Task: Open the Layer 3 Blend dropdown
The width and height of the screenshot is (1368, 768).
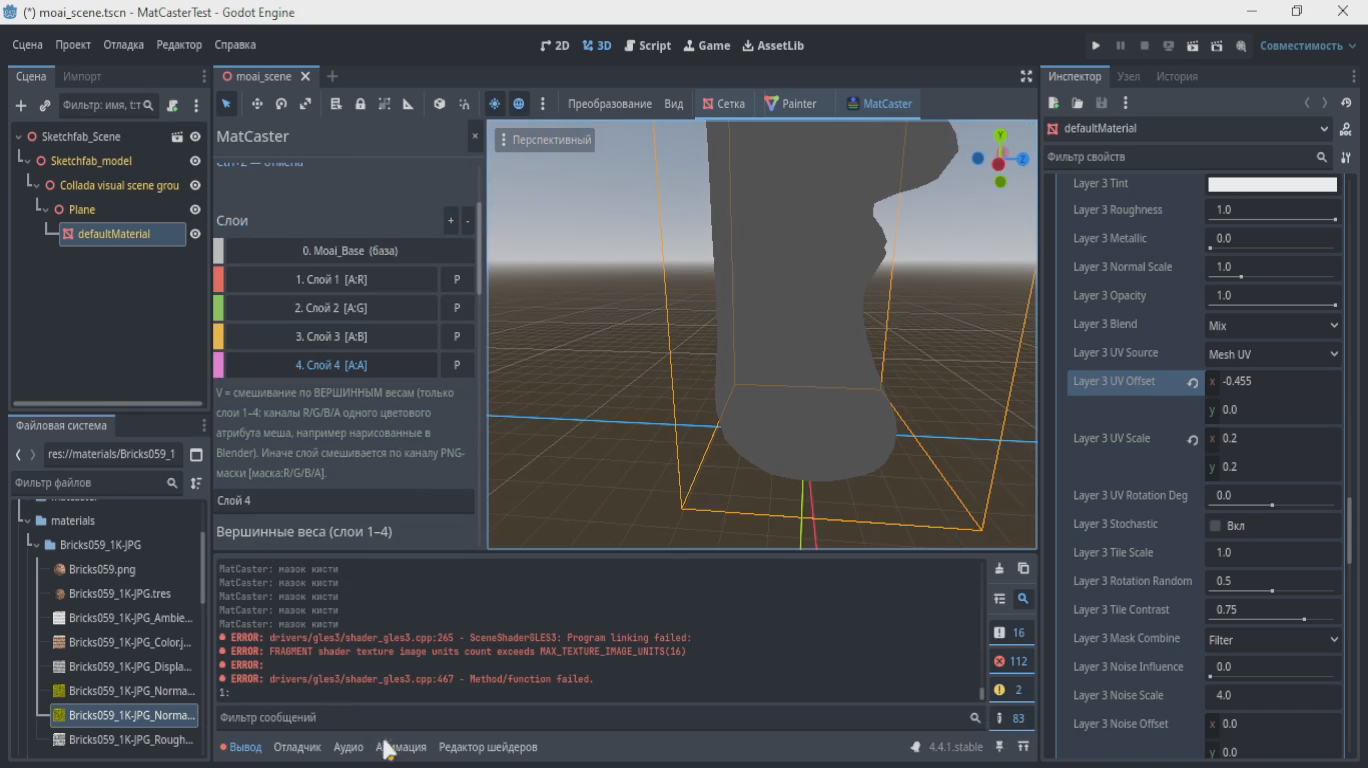Action: pyautogui.click(x=1273, y=325)
